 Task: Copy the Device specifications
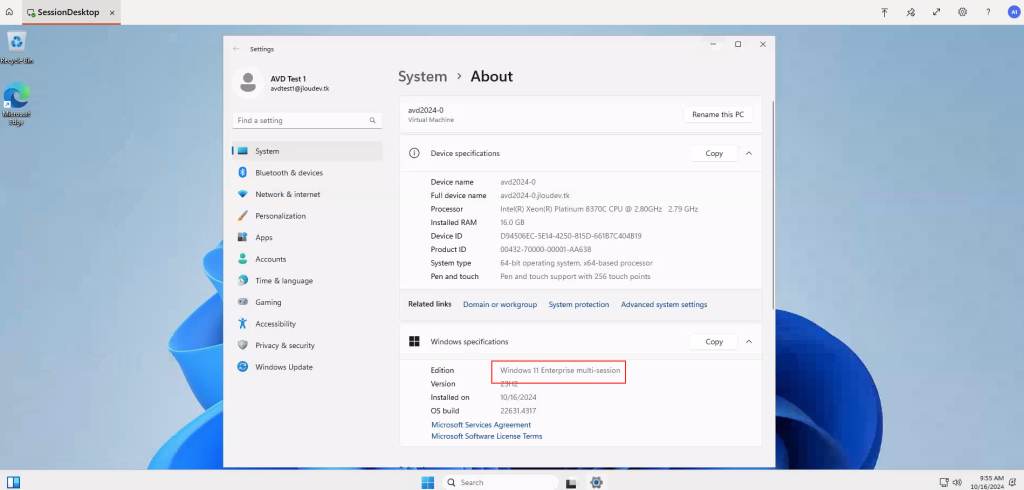point(714,153)
